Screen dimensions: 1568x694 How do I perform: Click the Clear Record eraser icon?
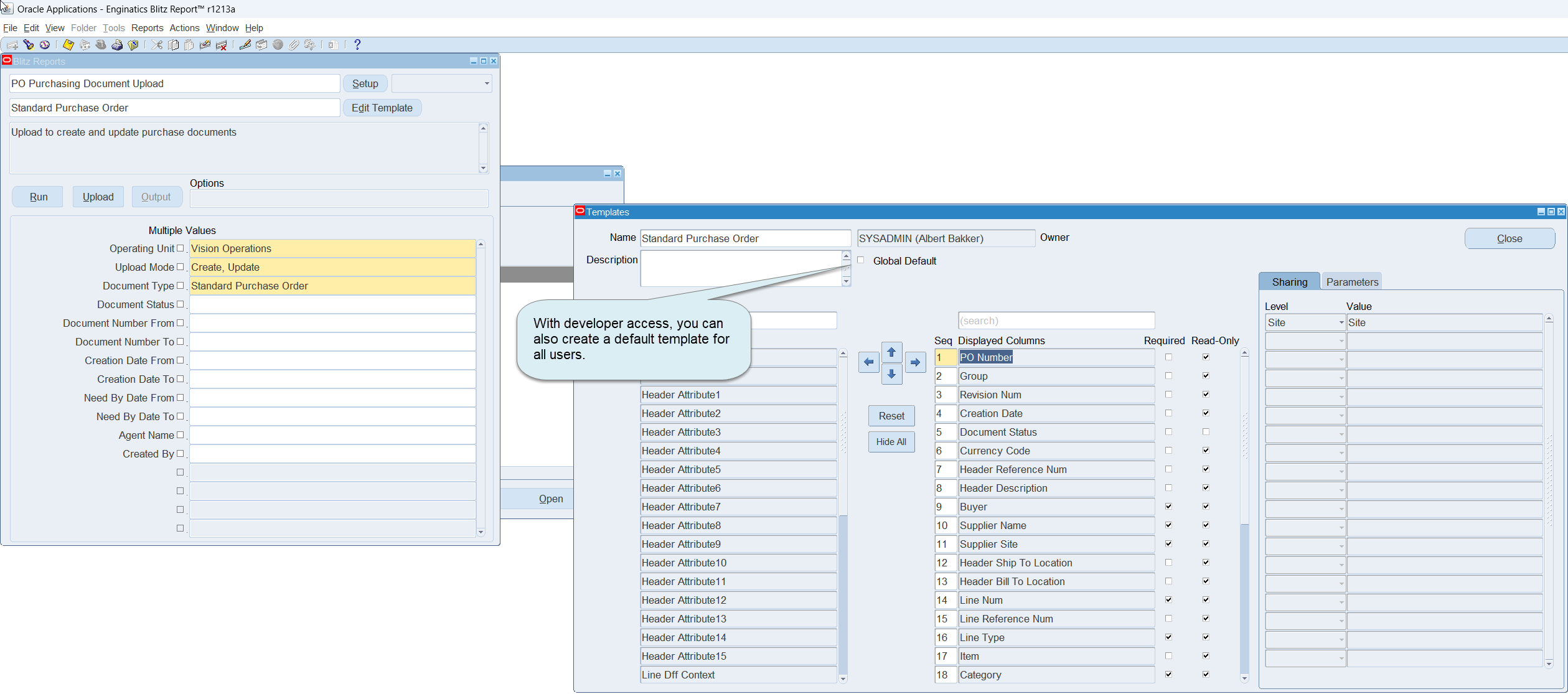coord(205,45)
